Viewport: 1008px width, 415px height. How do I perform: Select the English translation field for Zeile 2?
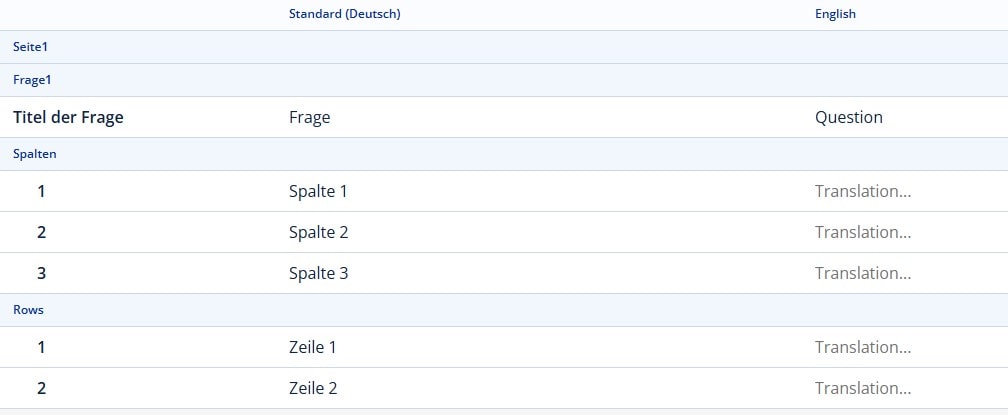point(863,388)
